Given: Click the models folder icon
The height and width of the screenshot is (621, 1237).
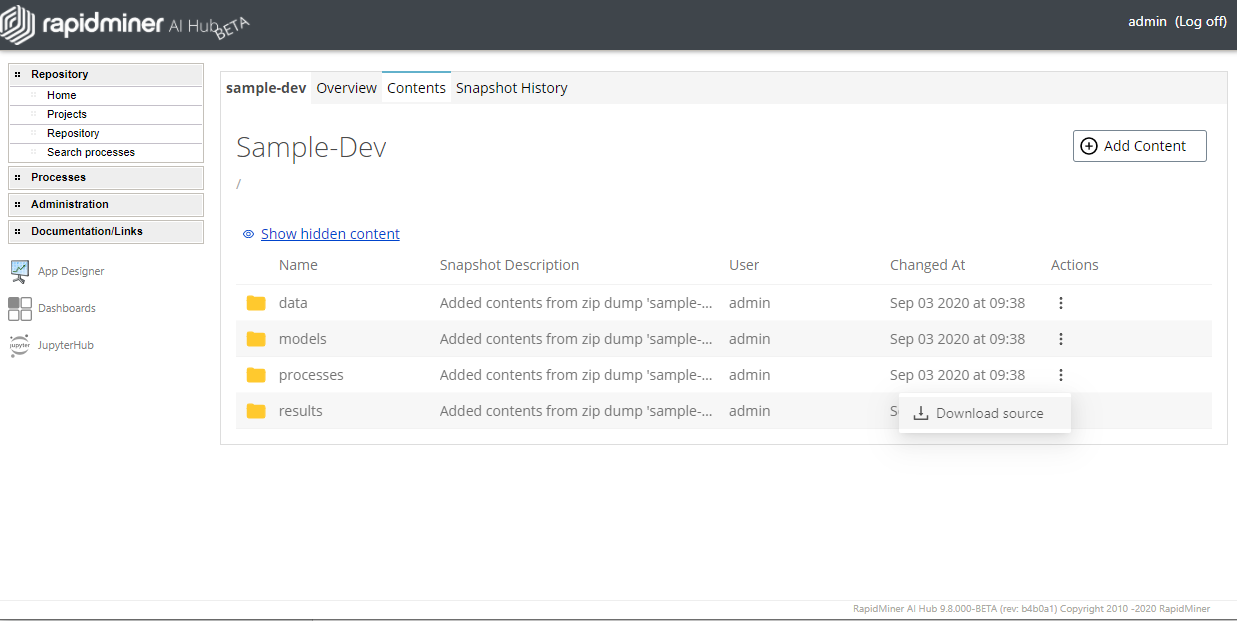Looking at the screenshot, I should click(x=256, y=339).
